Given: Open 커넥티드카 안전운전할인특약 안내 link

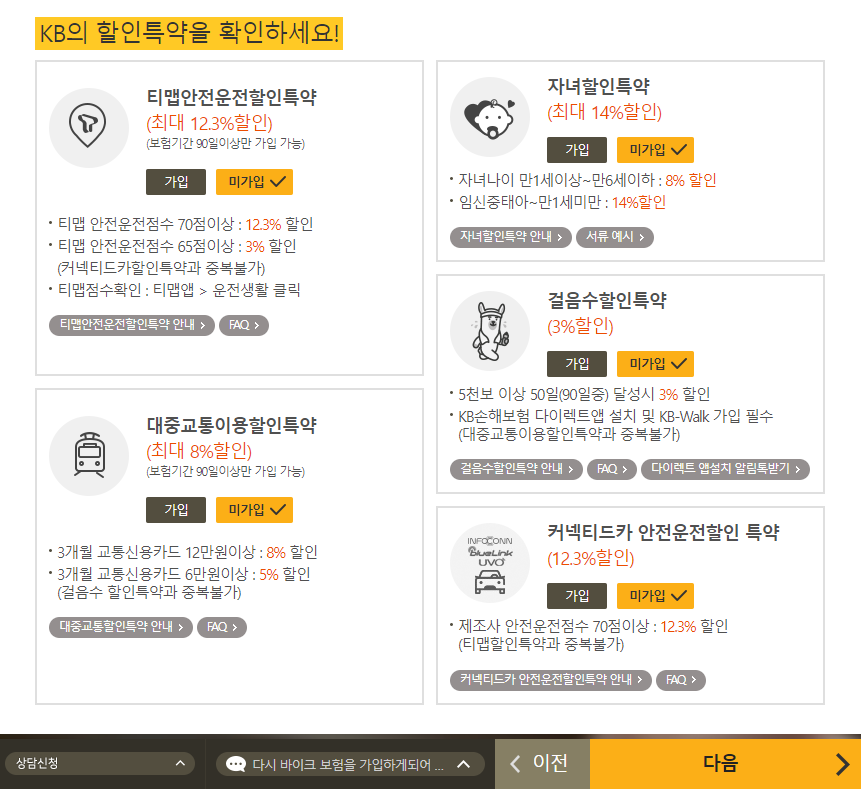Looking at the screenshot, I should point(551,680).
